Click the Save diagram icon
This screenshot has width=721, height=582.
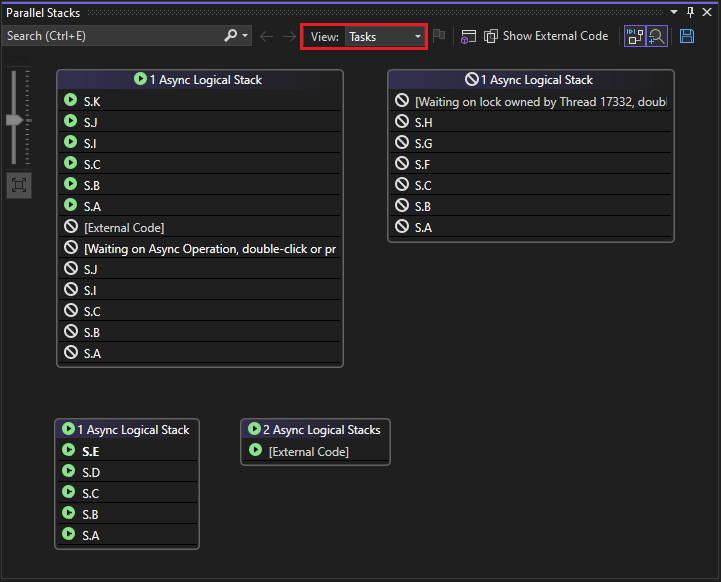[687, 36]
